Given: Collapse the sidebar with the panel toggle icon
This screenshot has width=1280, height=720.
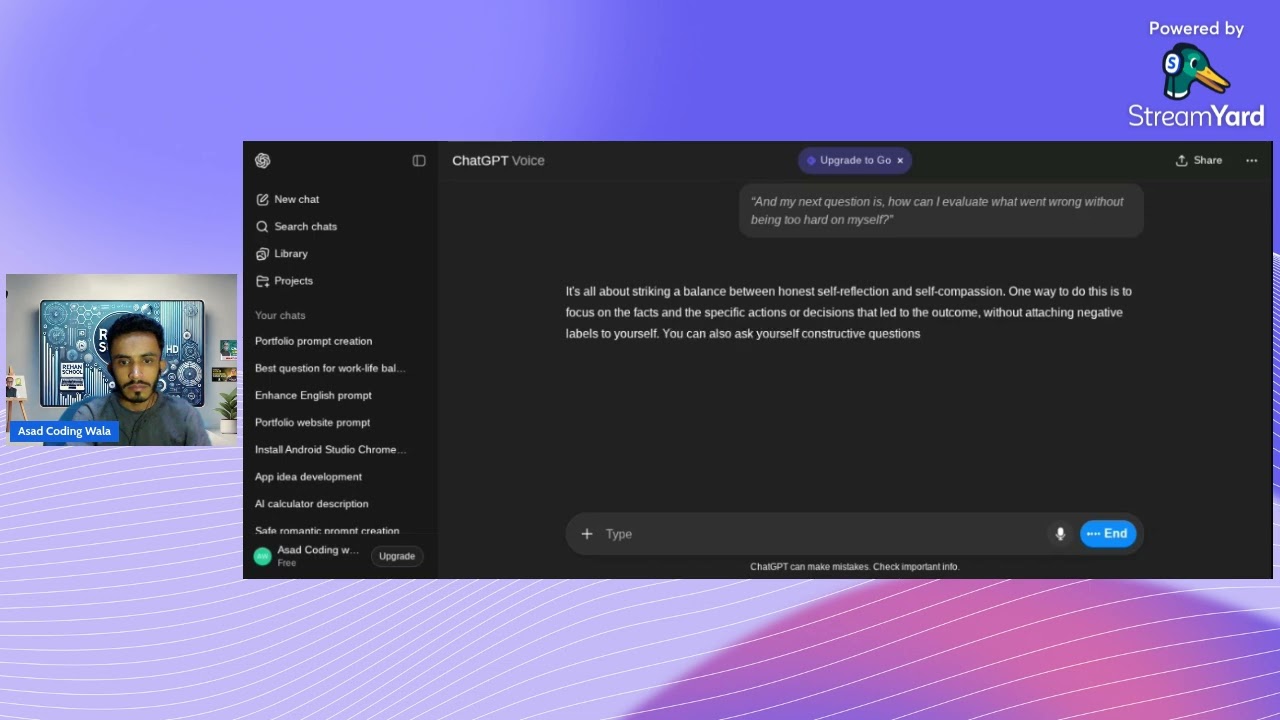Looking at the screenshot, I should (x=419, y=161).
